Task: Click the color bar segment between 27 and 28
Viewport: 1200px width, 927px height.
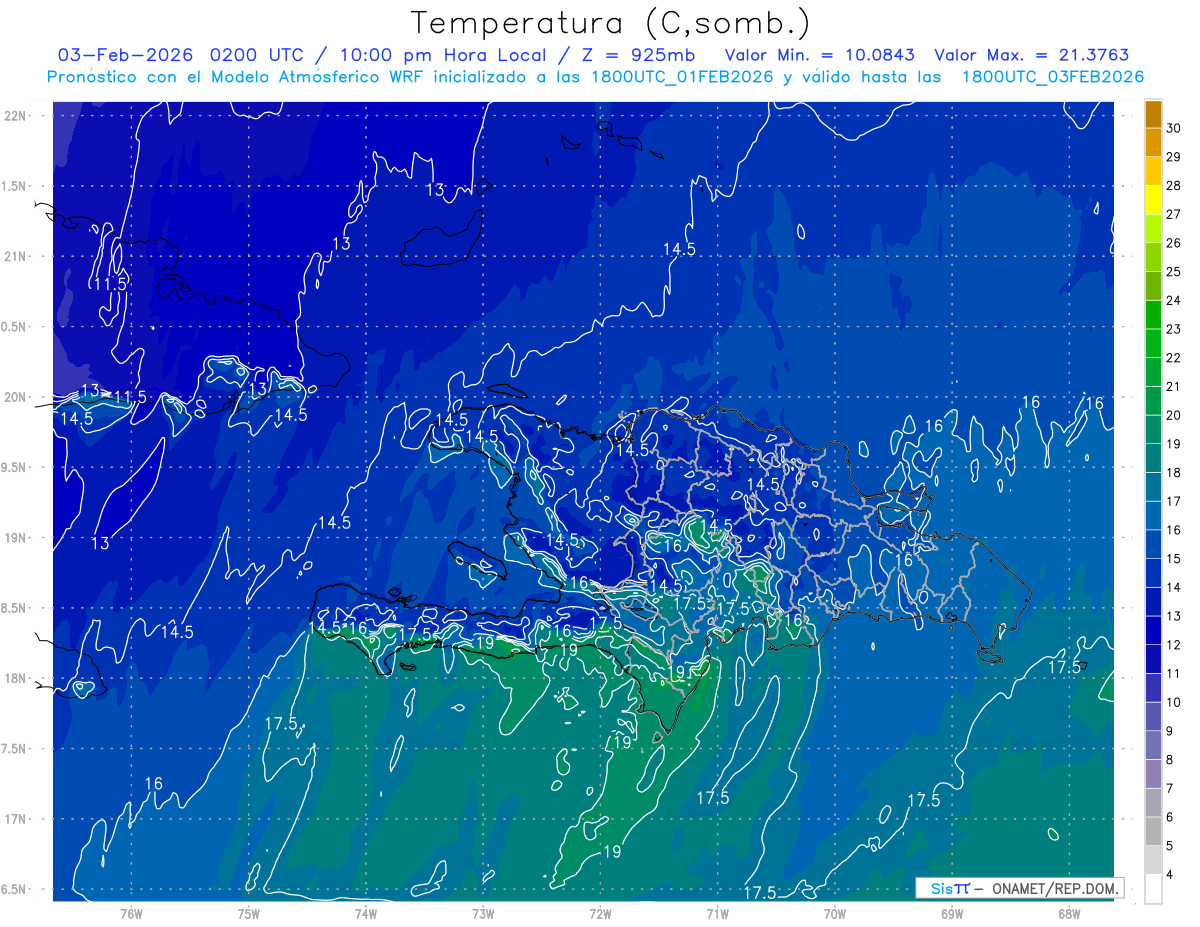Action: 1153,200
